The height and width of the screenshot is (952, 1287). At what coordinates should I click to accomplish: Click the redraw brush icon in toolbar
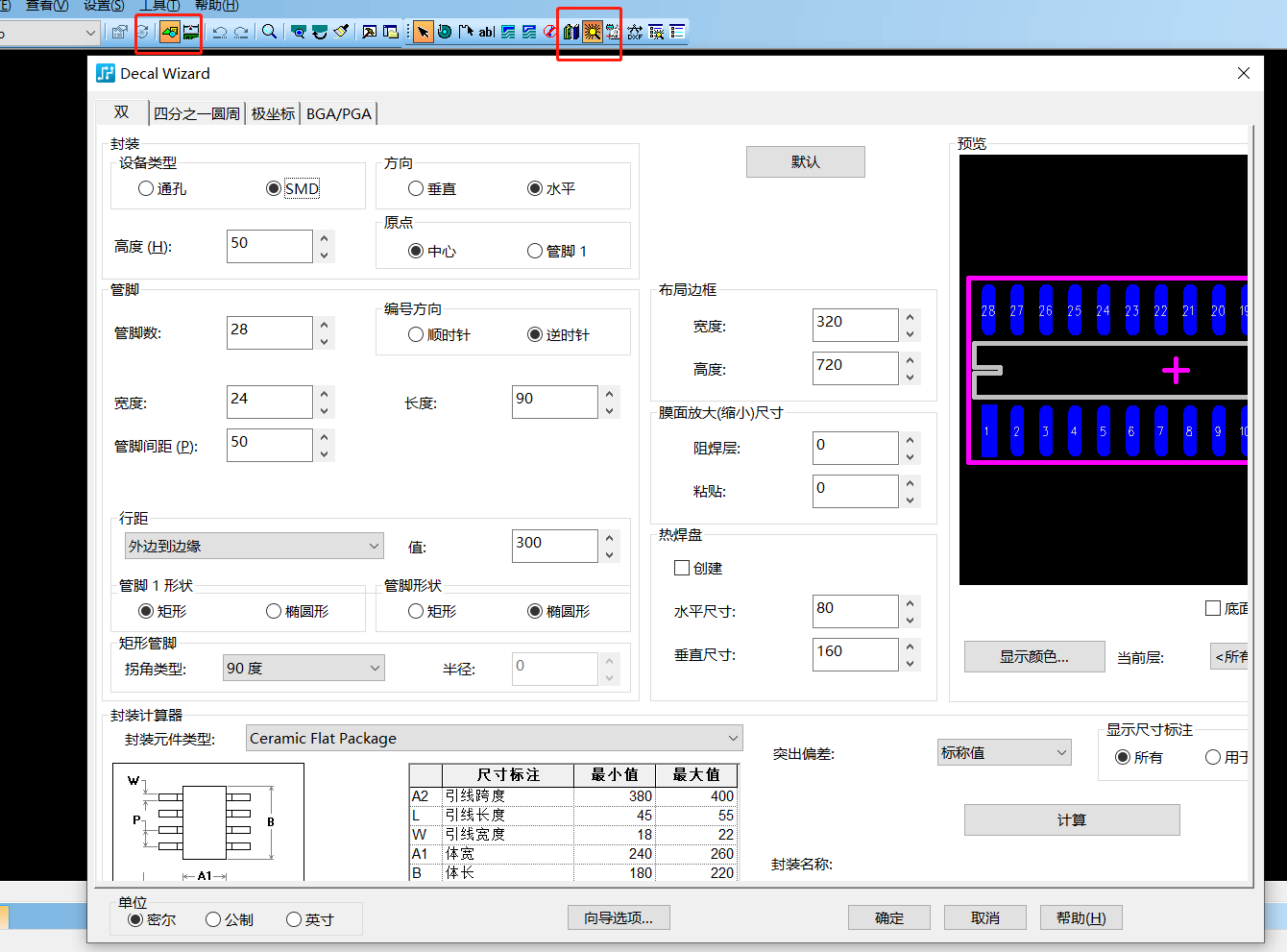click(341, 31)
